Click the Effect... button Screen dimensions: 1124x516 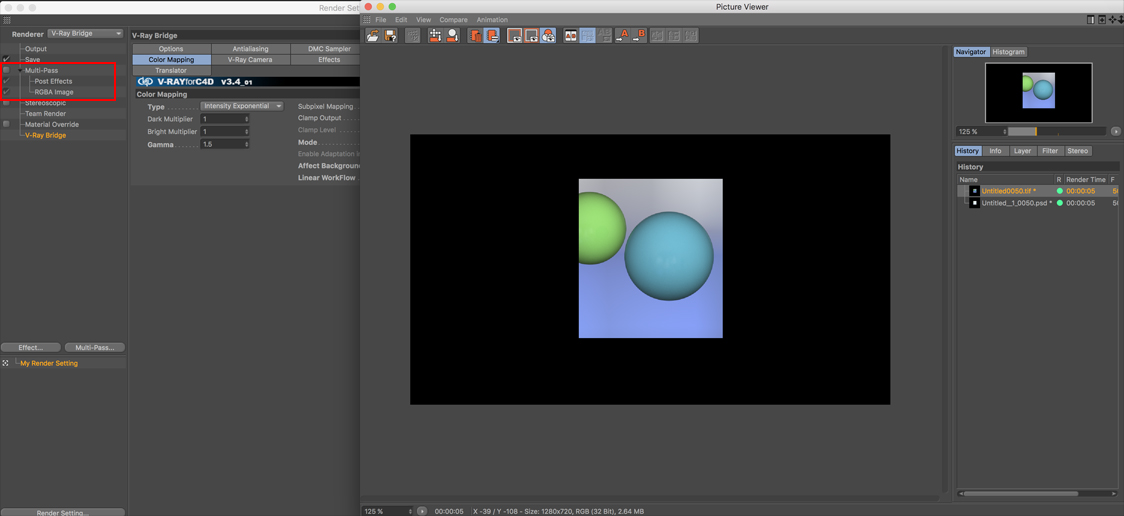(30, 348)
